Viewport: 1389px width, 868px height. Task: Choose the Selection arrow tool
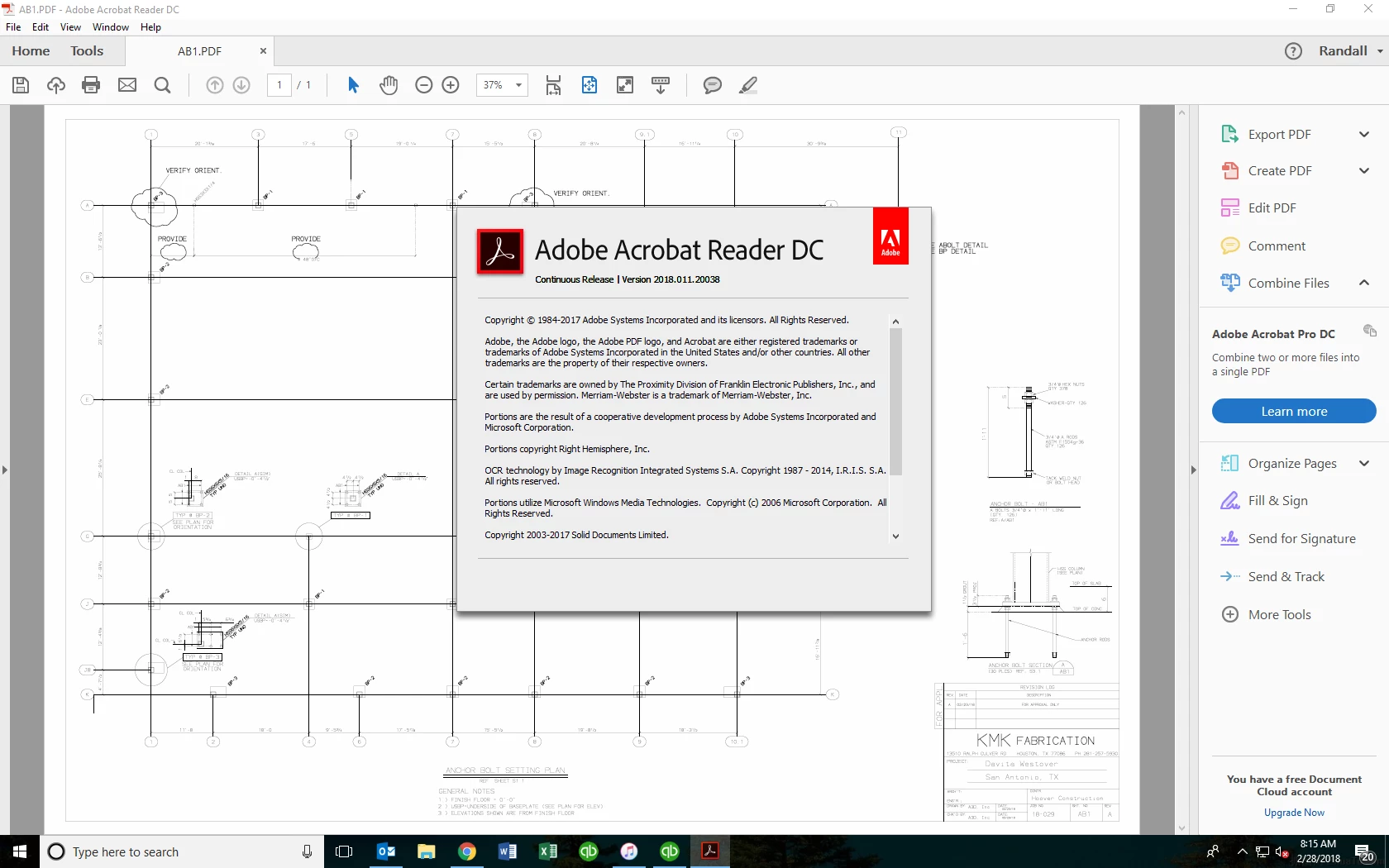coord(353,85)
